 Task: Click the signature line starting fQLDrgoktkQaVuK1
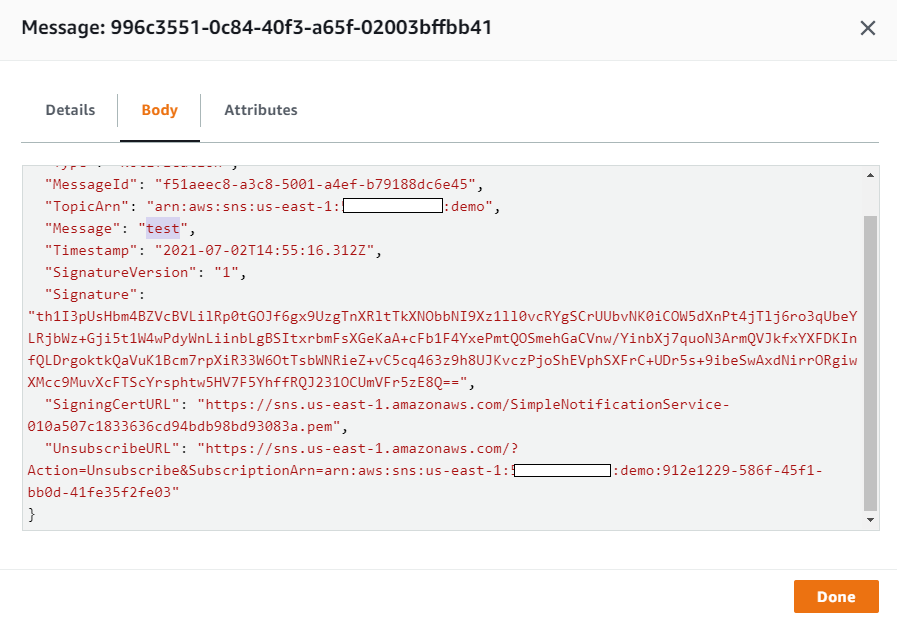coord(442,360)
